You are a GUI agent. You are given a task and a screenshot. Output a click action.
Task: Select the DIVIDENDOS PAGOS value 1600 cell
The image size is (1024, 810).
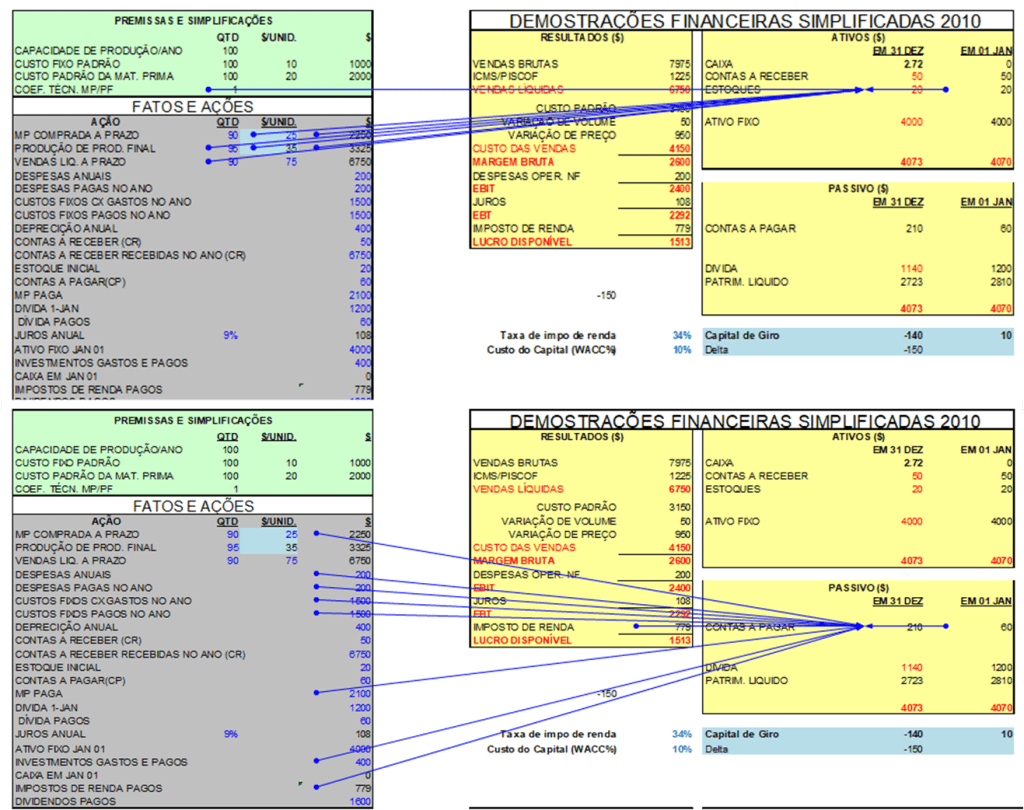pos(360,801)
